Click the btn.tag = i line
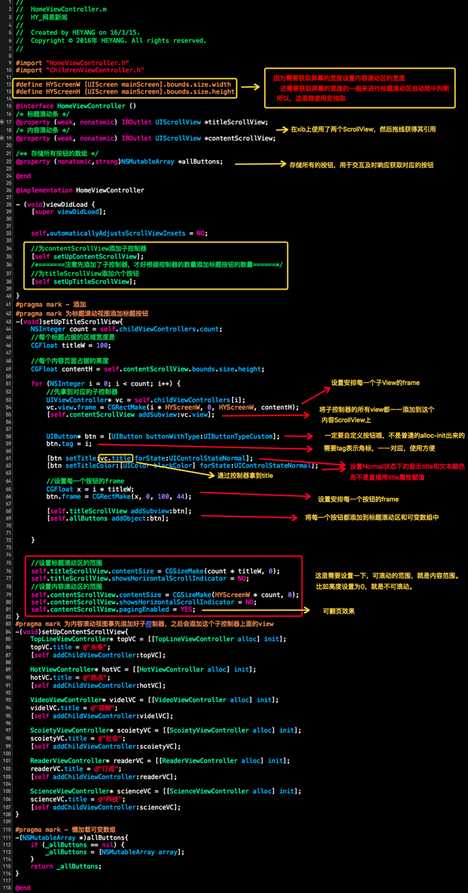The width and height of the screenshot is (468, 893). 68,443
